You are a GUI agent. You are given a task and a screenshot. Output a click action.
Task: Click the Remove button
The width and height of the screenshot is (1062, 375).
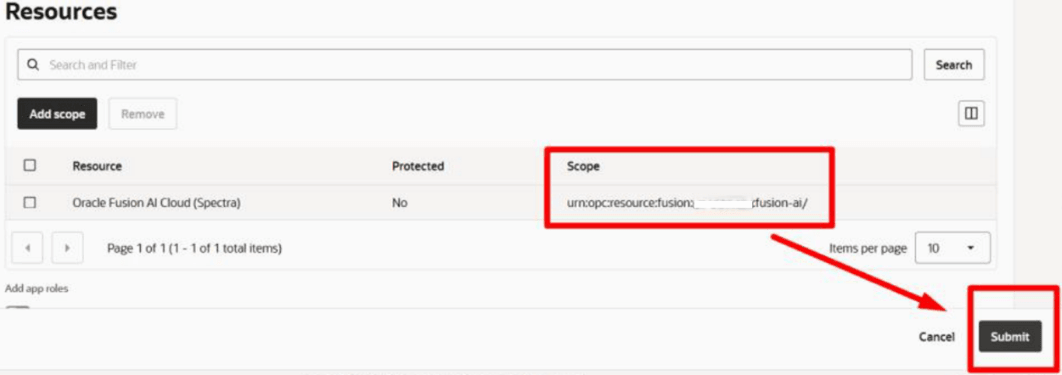pos(143,114)
